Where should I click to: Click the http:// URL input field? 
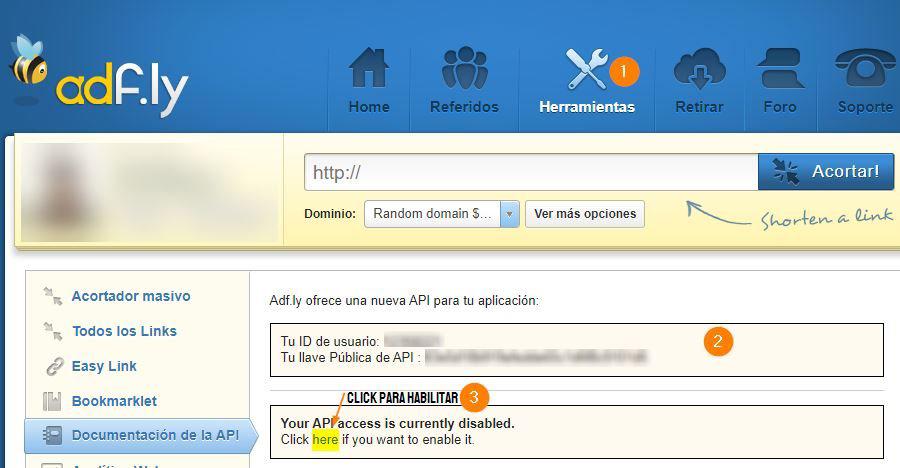tap(531, 172)
